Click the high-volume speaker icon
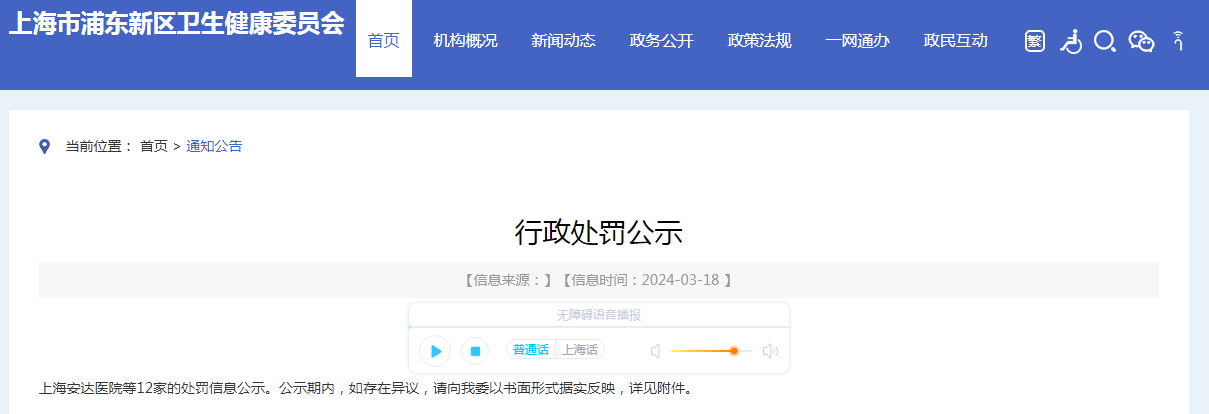The height and width of the screenshot is (414, 1209). point(770,351)
